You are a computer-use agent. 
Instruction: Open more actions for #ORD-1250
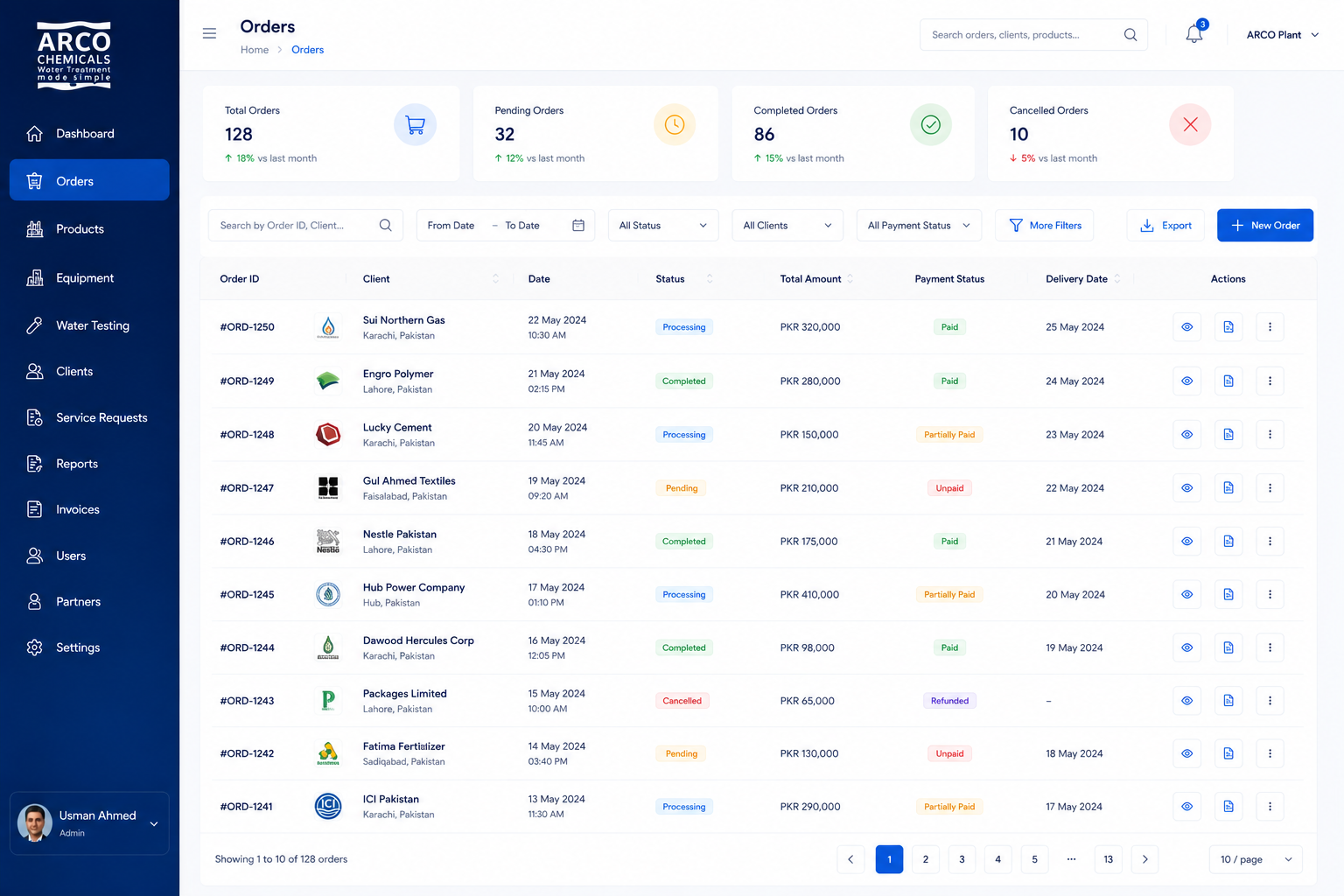pyautogui.click(x=1270, y=327)
